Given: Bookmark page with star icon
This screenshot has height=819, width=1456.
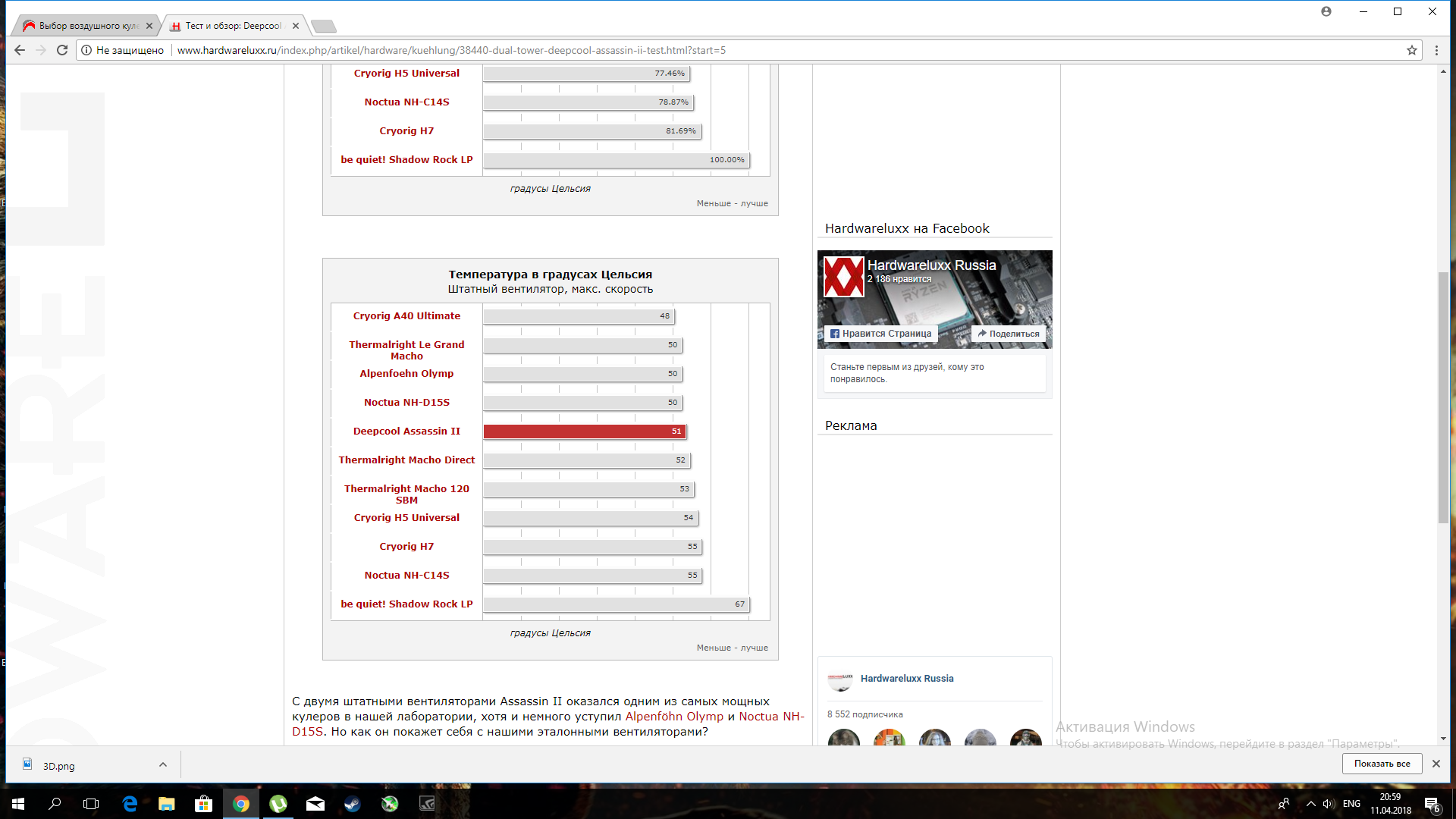Looking at the screenshot, I should (1411, 50).
